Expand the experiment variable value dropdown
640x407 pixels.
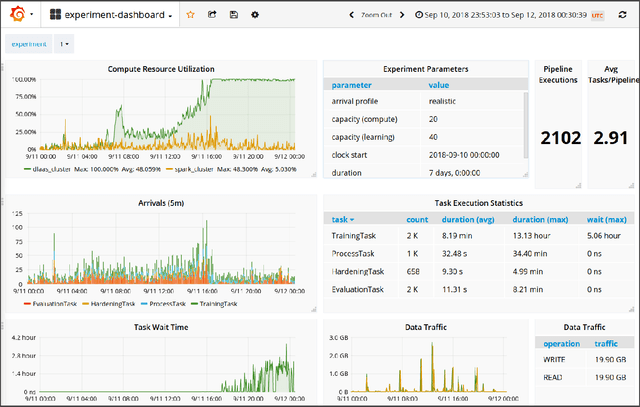click(65, 45)
